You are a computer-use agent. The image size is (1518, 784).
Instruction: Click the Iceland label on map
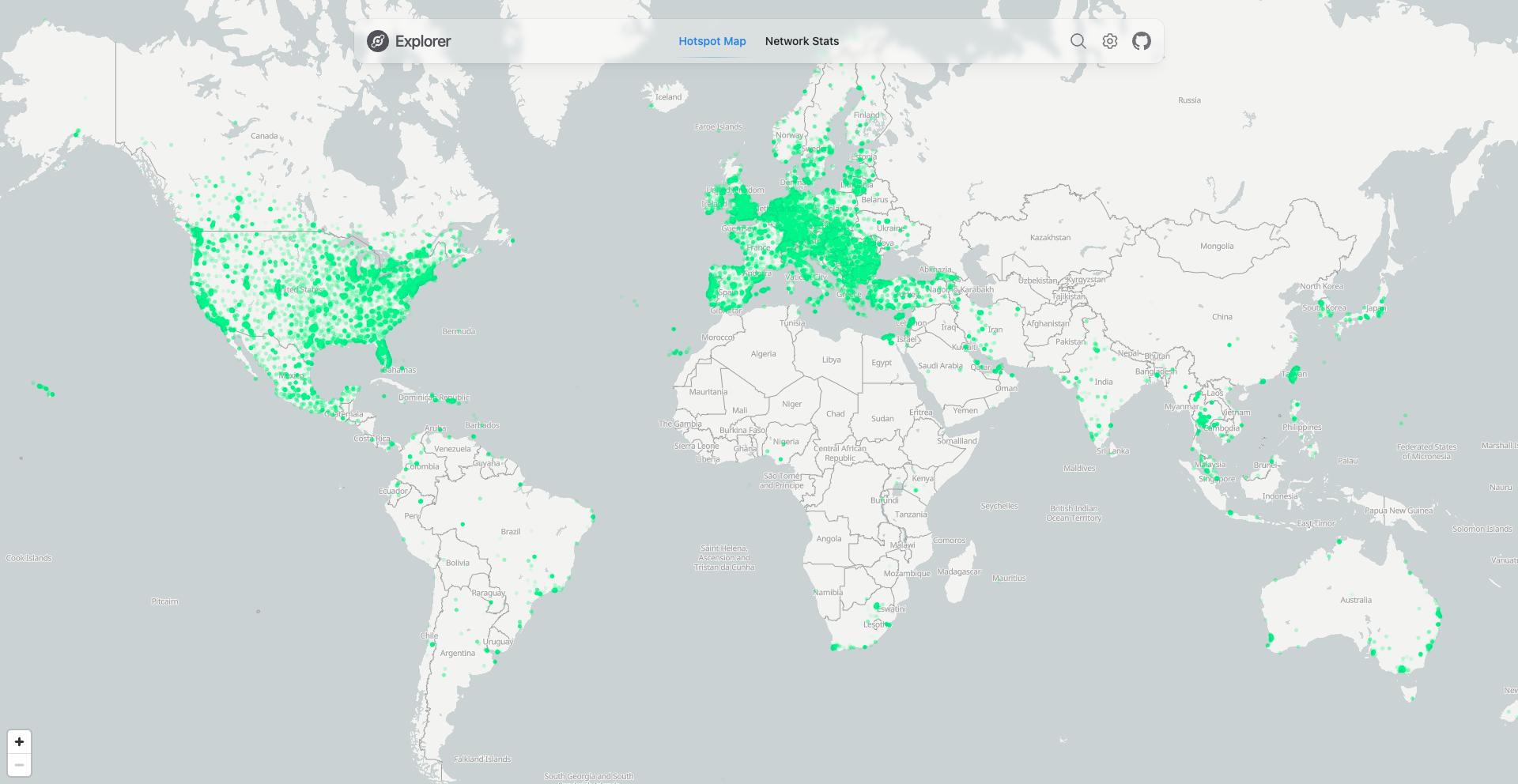point(668,97)
